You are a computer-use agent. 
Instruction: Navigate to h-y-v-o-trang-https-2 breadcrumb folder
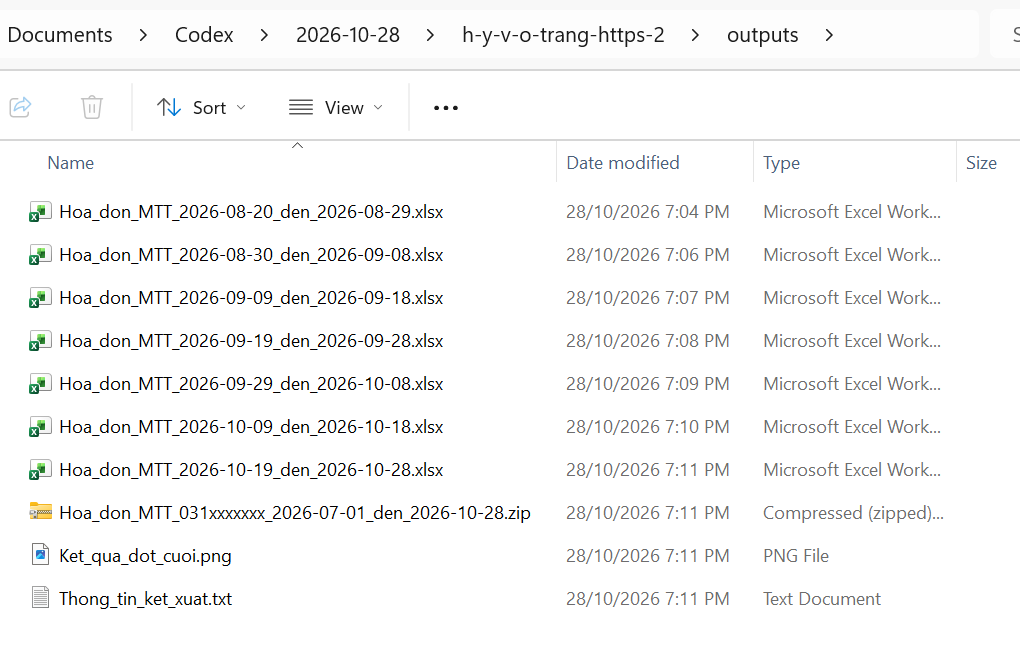pyautogui.click(x=563, y=35)
